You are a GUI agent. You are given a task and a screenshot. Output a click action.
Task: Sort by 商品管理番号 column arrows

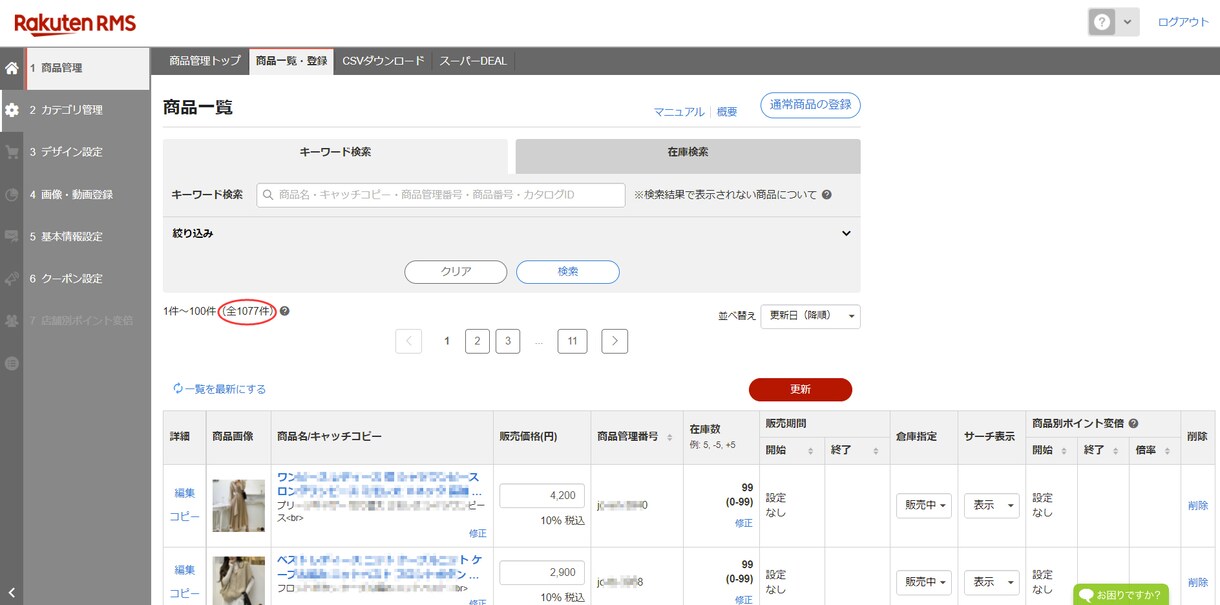668,437
